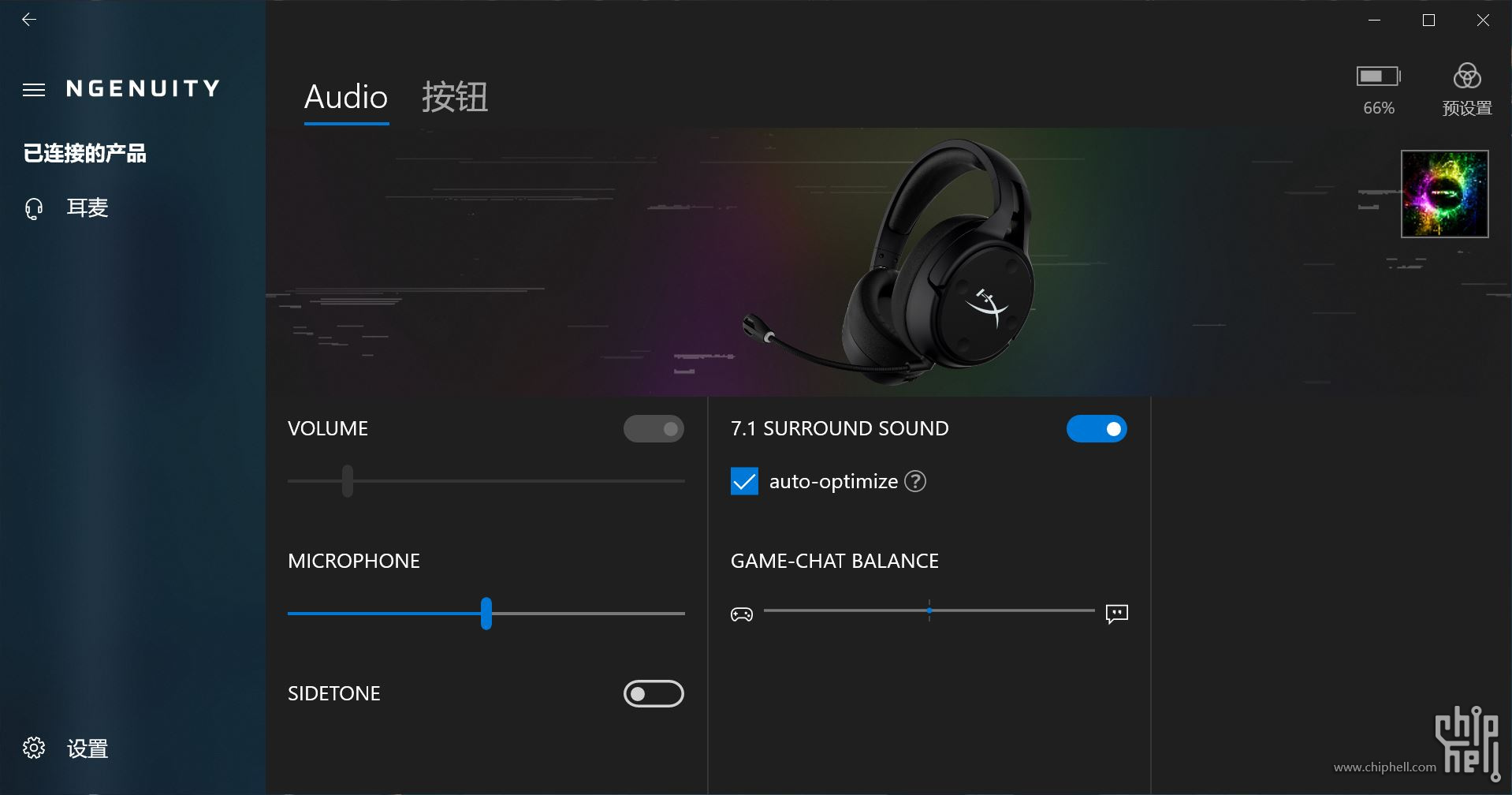
Task: Open the 预设置 presets icon
Action: (1467, 77)
